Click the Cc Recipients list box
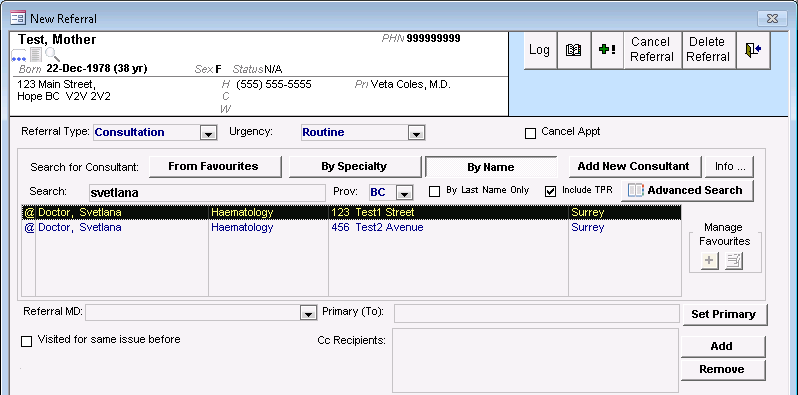The height and width of the screenshot is (395, 798). [535, 360]
